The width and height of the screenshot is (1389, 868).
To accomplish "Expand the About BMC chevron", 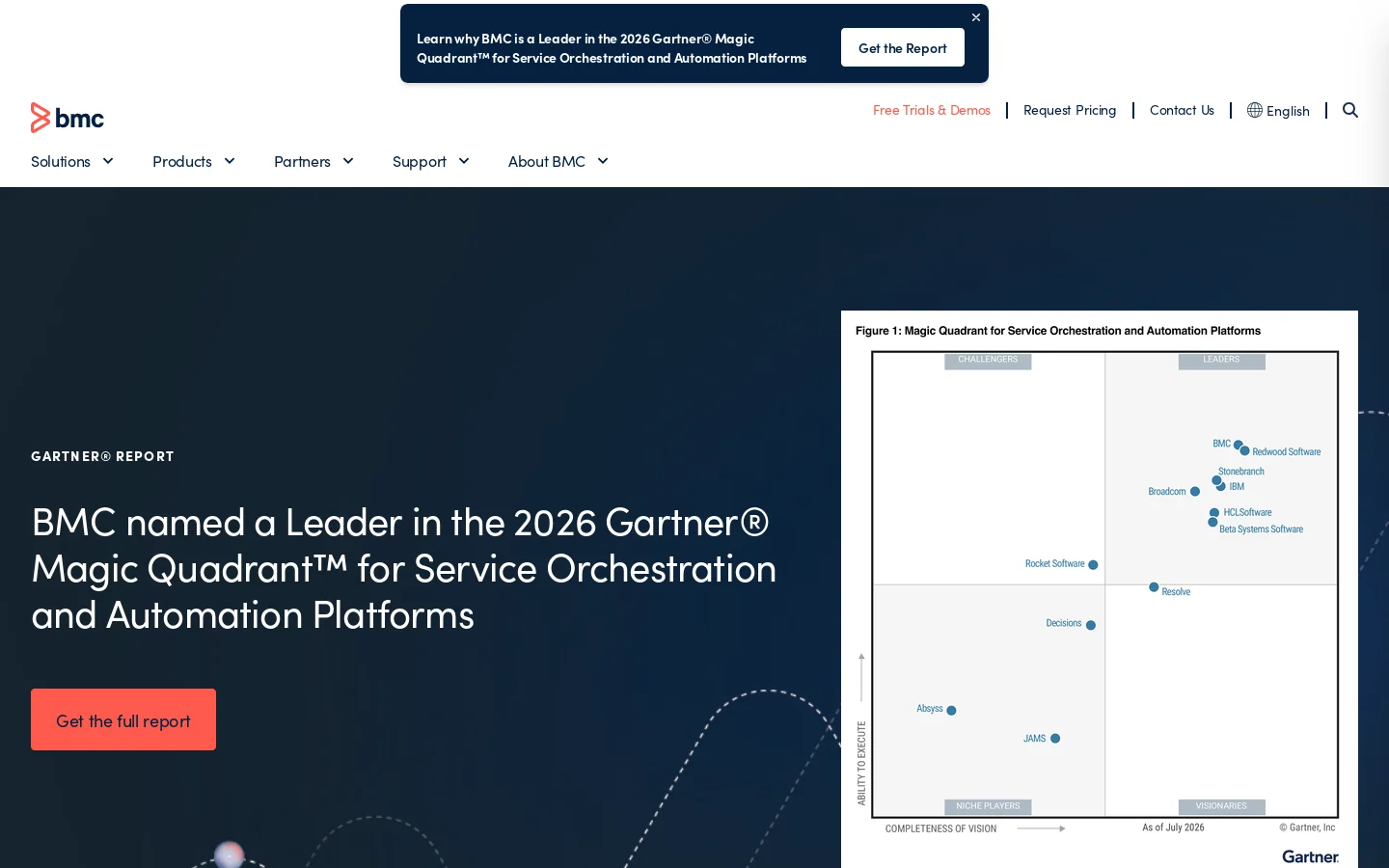I will [x=603, y=161].
